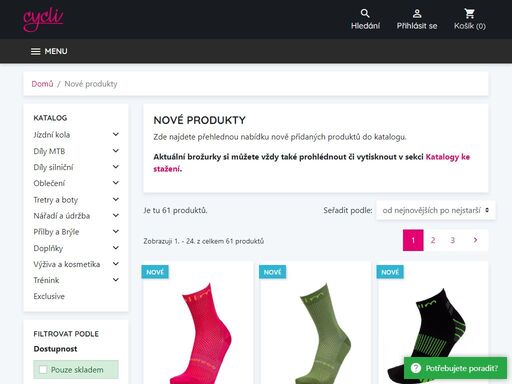Open search with the magnifier icon
The height and width of the screenshot is (384, 512).
pyautogui.click(x=365, y=13)
